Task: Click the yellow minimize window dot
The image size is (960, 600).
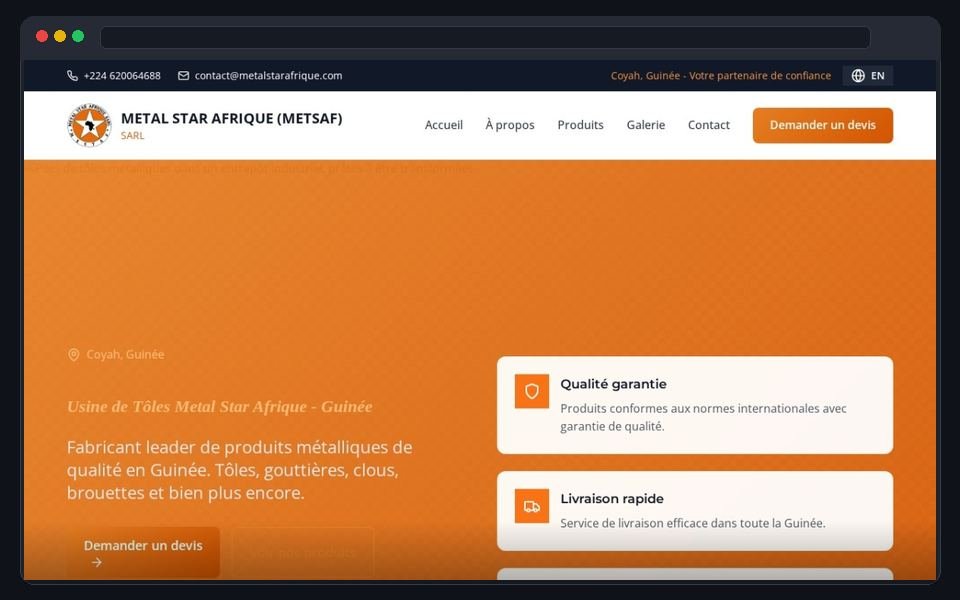Action: (x=60, y=36)
